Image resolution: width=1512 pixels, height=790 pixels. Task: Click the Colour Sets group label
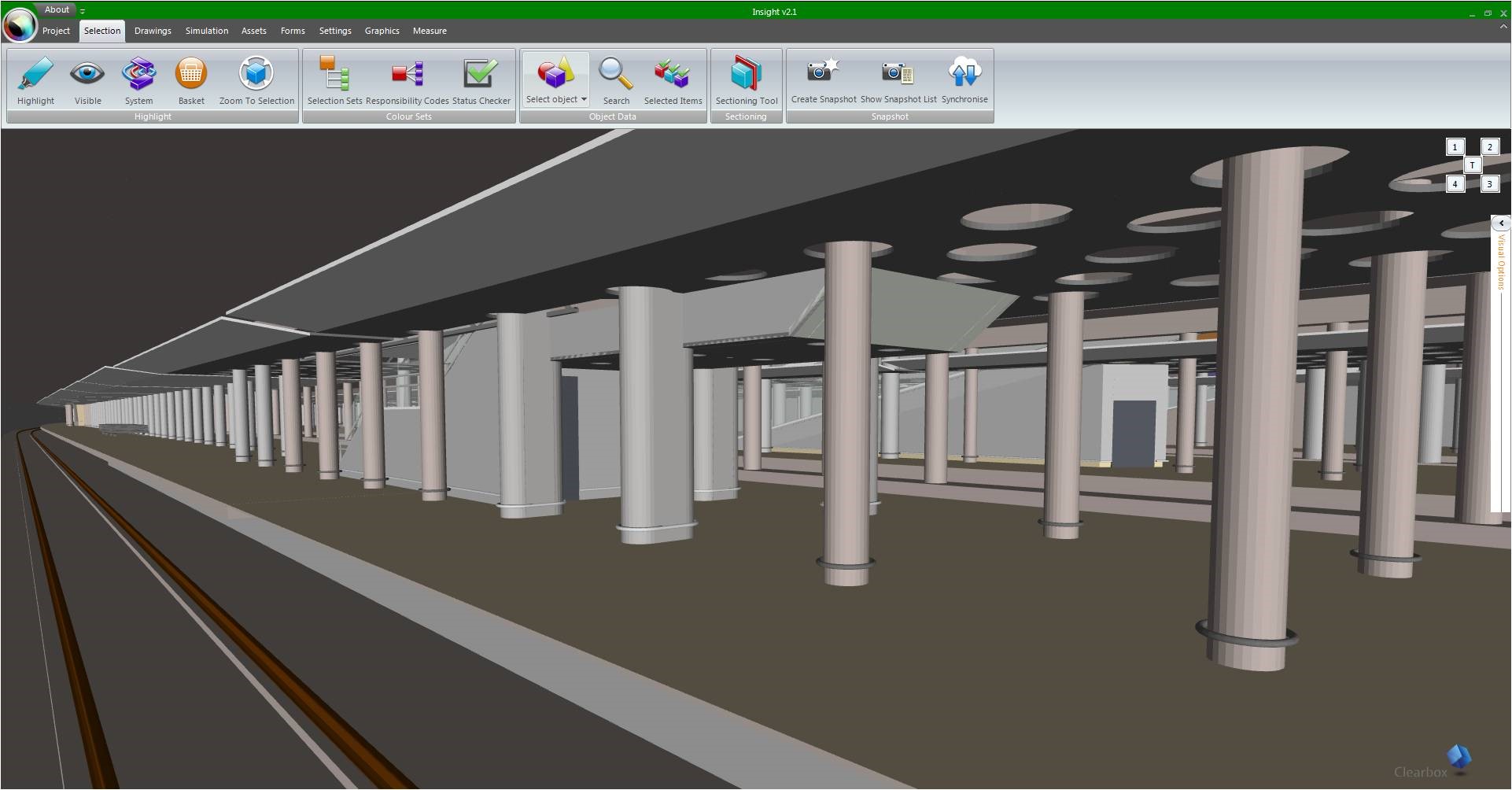click(x=409, y=116)
